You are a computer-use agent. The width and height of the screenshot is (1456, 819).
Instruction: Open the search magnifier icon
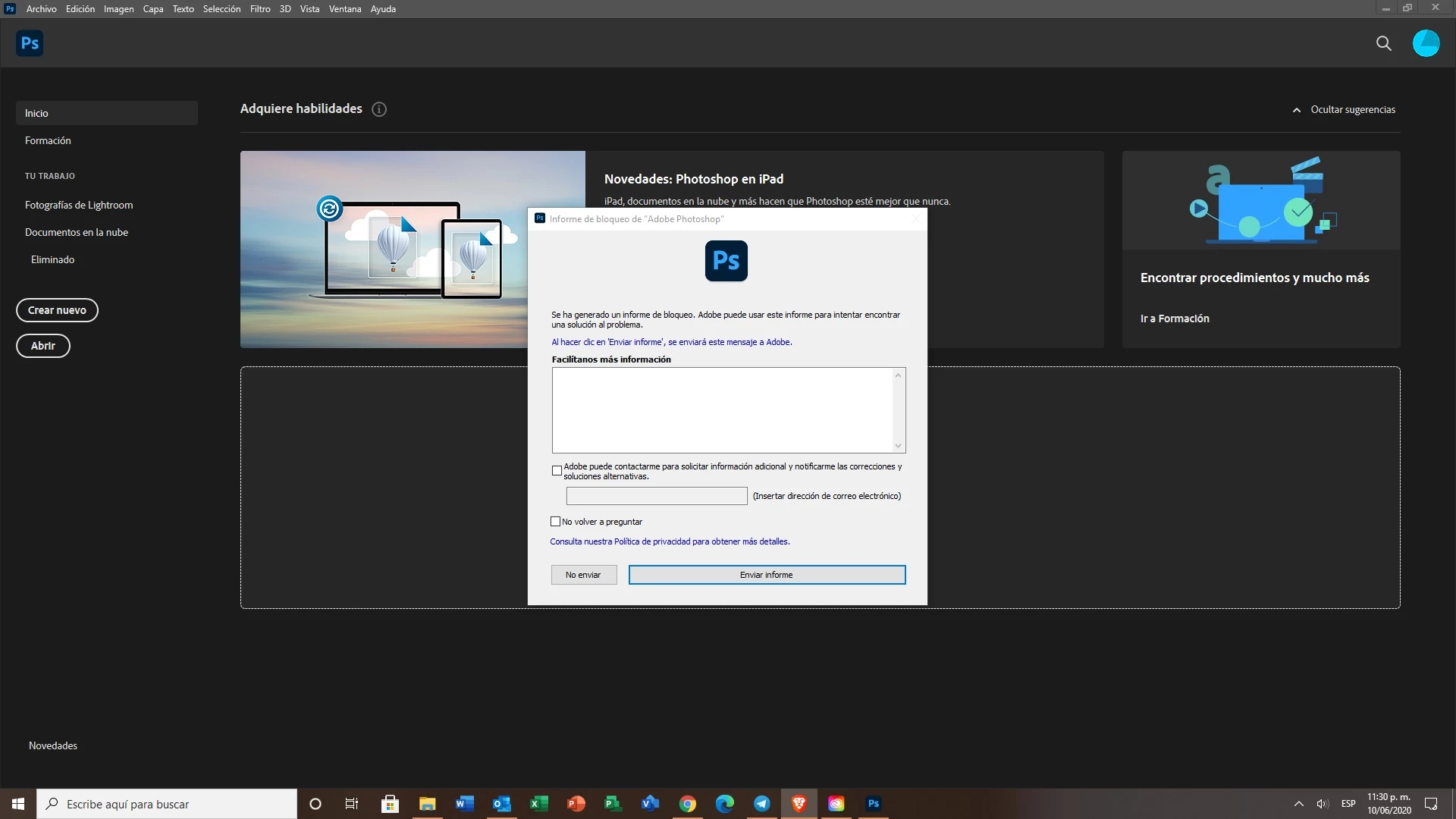(1384, 43)
